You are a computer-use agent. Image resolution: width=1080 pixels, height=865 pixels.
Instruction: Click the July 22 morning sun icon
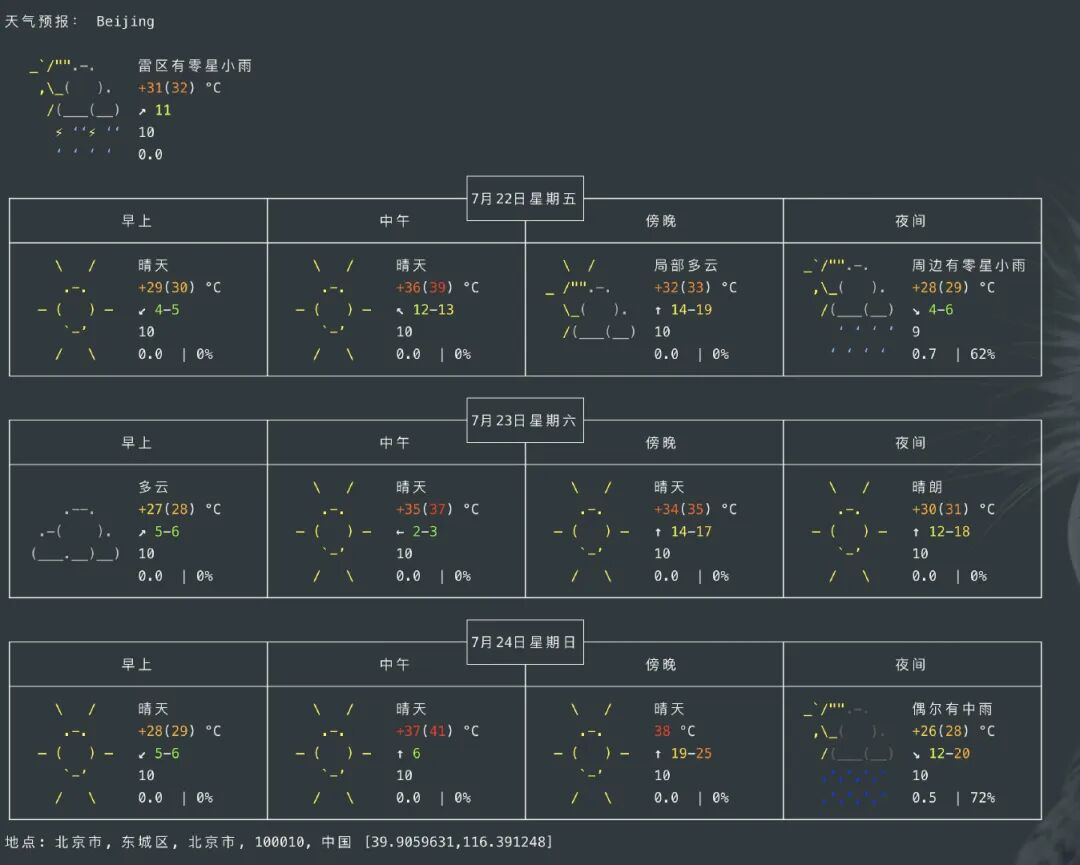(x=76, y=310)
